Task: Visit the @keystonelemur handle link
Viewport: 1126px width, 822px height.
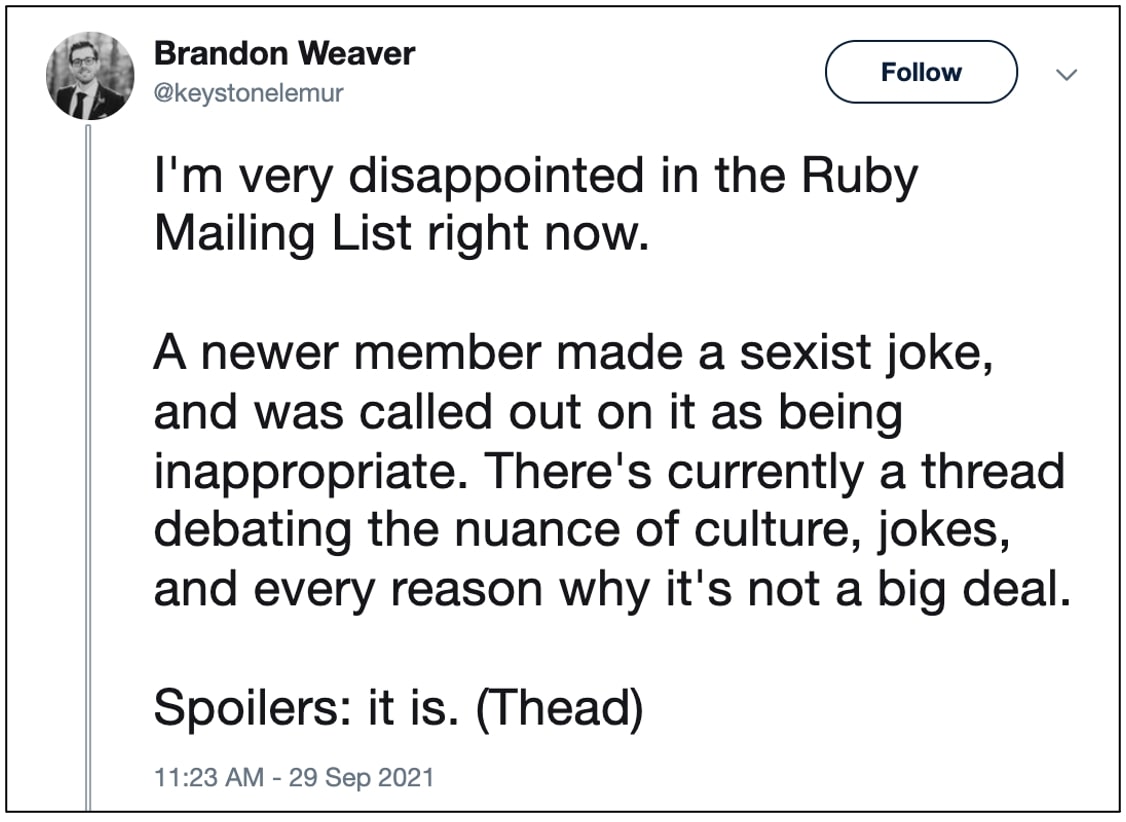Action: click(x=249, y=93)
